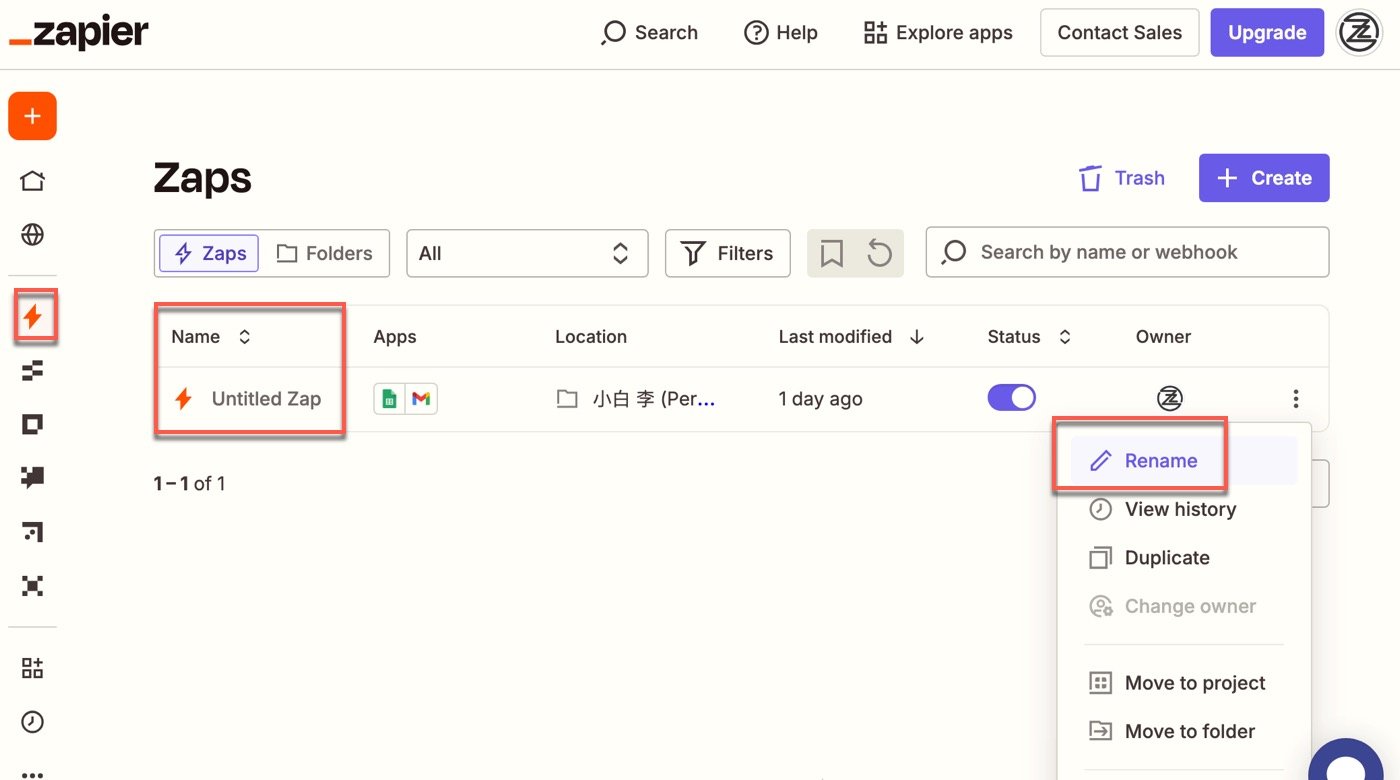Click the orange plus create button in sidebar
1400x780 pixels.
click(x=32, y=116)
